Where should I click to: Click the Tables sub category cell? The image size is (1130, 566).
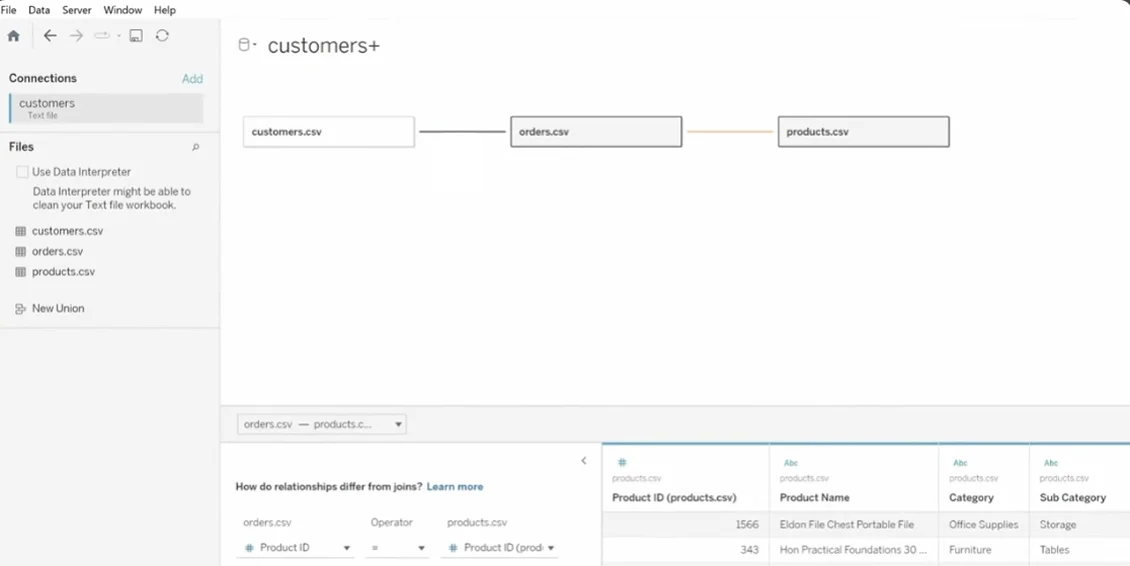(x=1080, y=549)
